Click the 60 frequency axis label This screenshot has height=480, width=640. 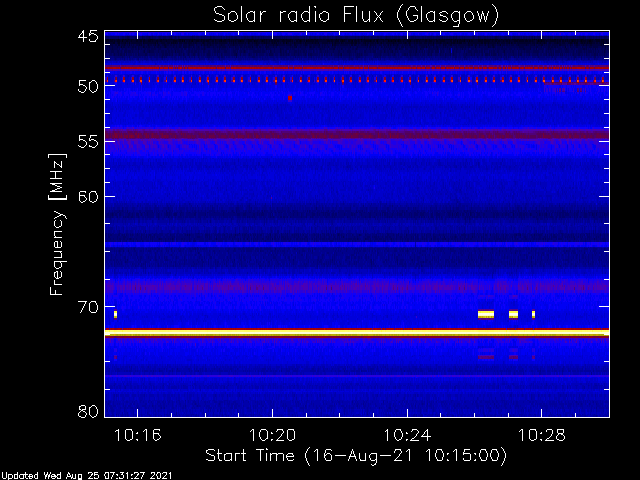pyautogui.click(x=88, y=197)
